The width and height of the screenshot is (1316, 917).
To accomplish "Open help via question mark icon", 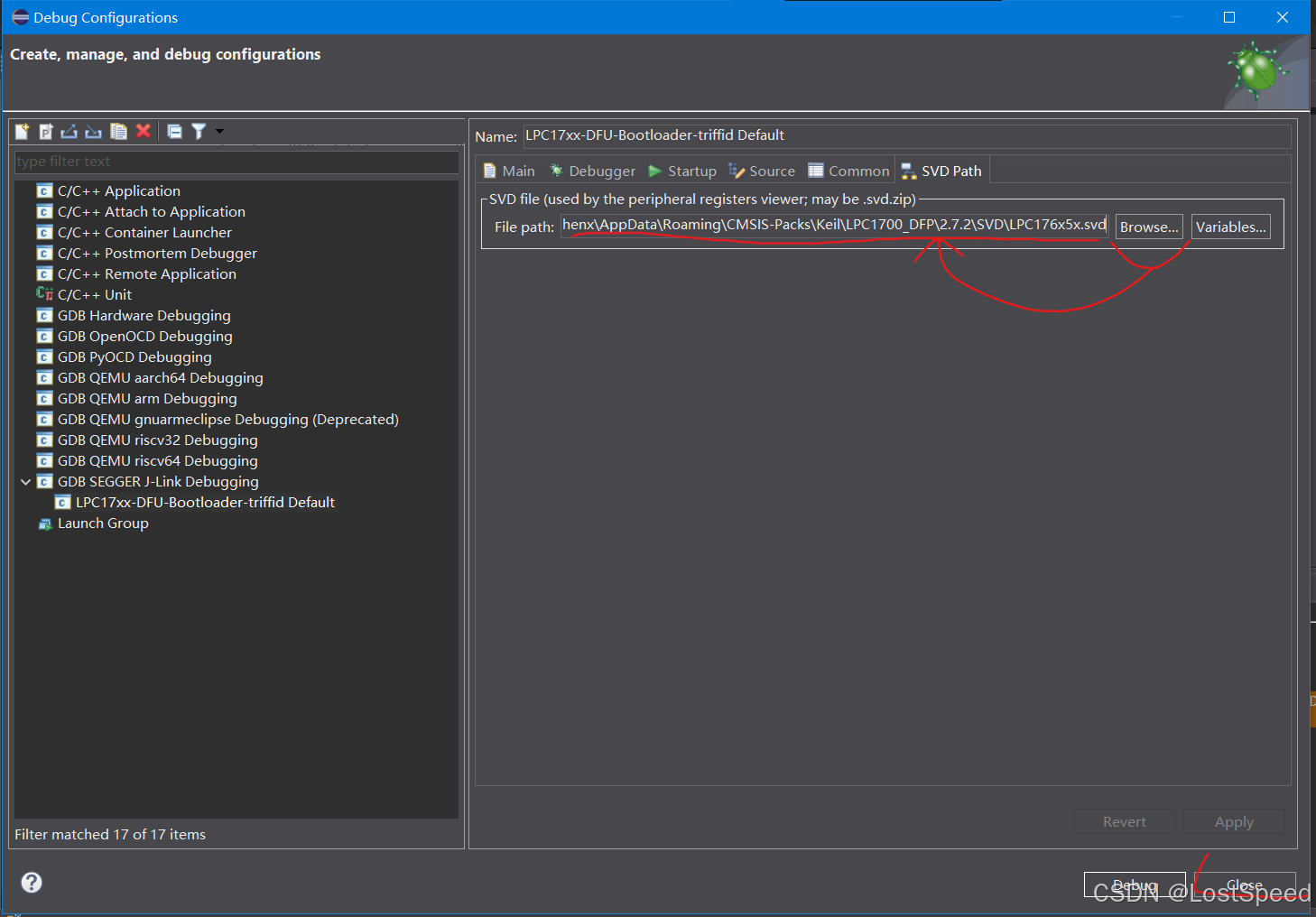I will (x=32, y=882).
